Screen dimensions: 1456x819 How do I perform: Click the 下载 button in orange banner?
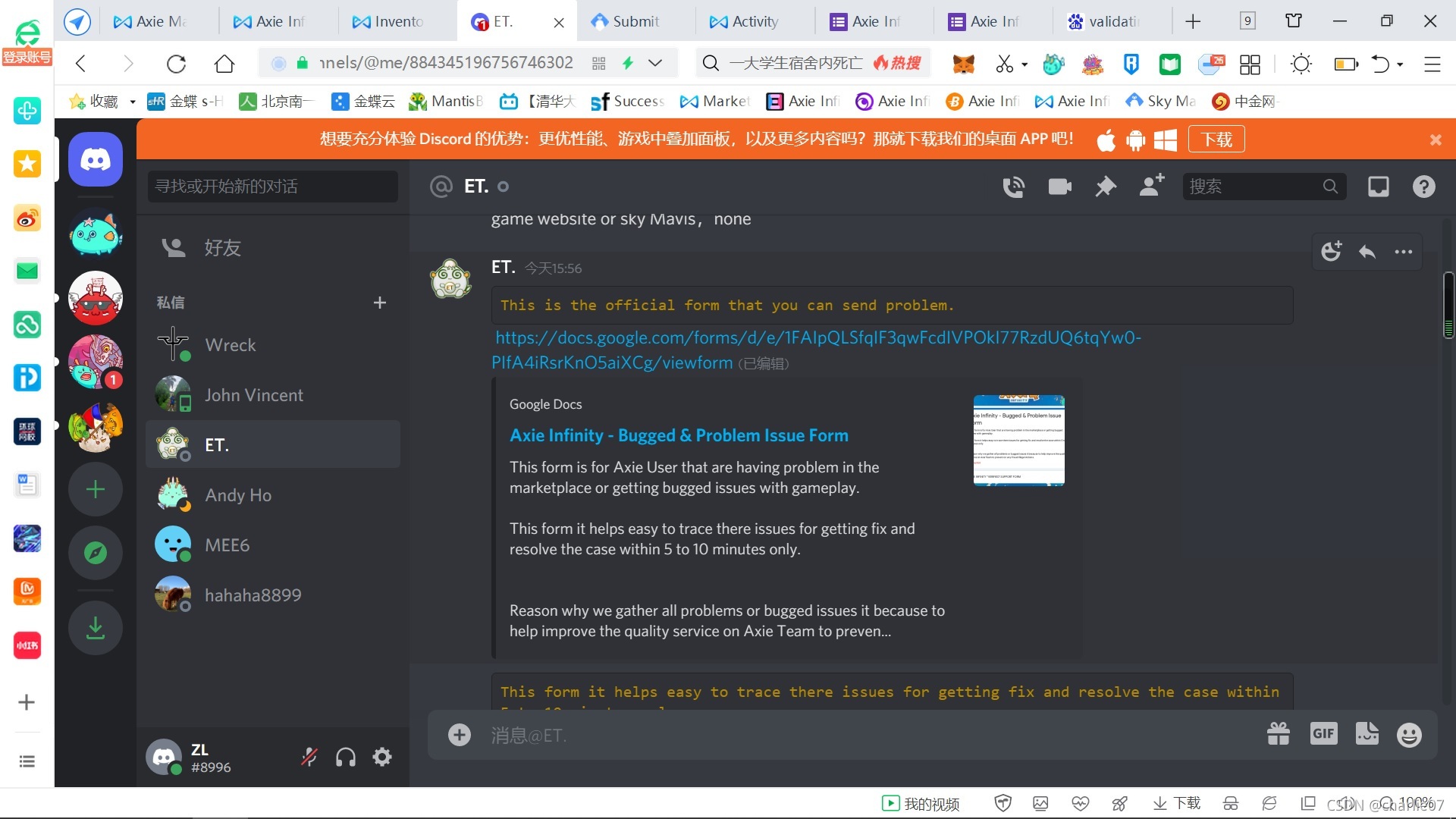1216,140
